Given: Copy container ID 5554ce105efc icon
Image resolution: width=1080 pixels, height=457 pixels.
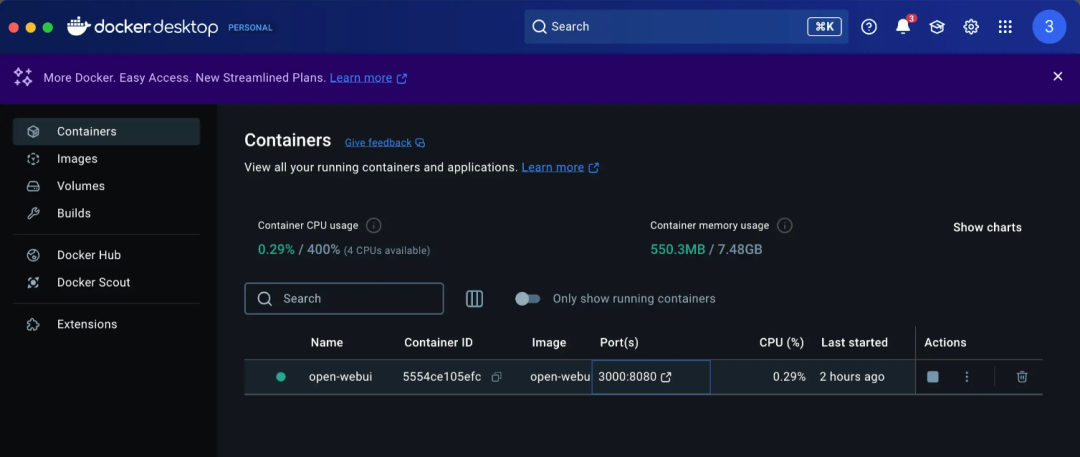Looking at the screenshot, I should 496,377.
